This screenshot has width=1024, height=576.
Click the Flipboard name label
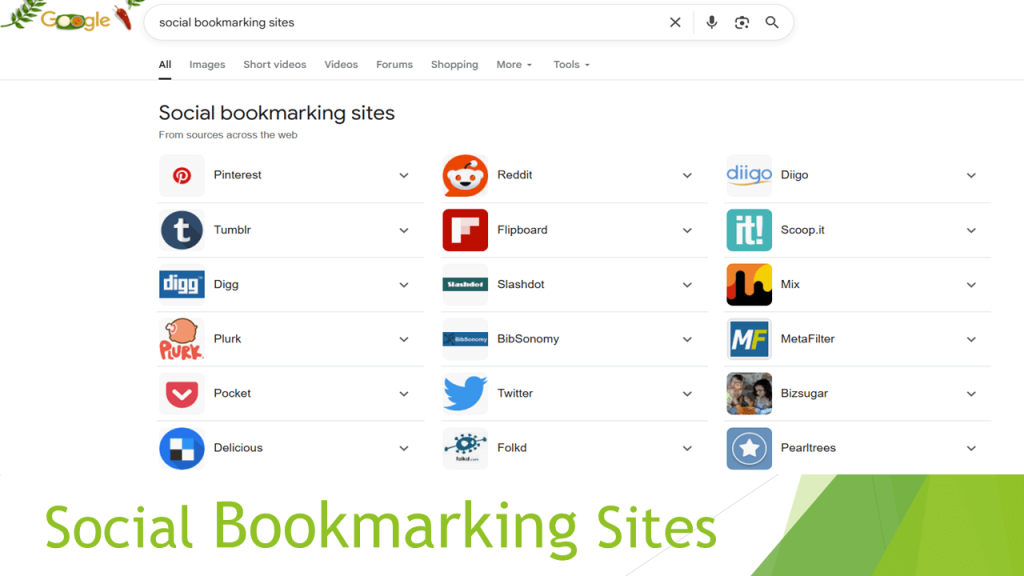click(x=522, y=230)
